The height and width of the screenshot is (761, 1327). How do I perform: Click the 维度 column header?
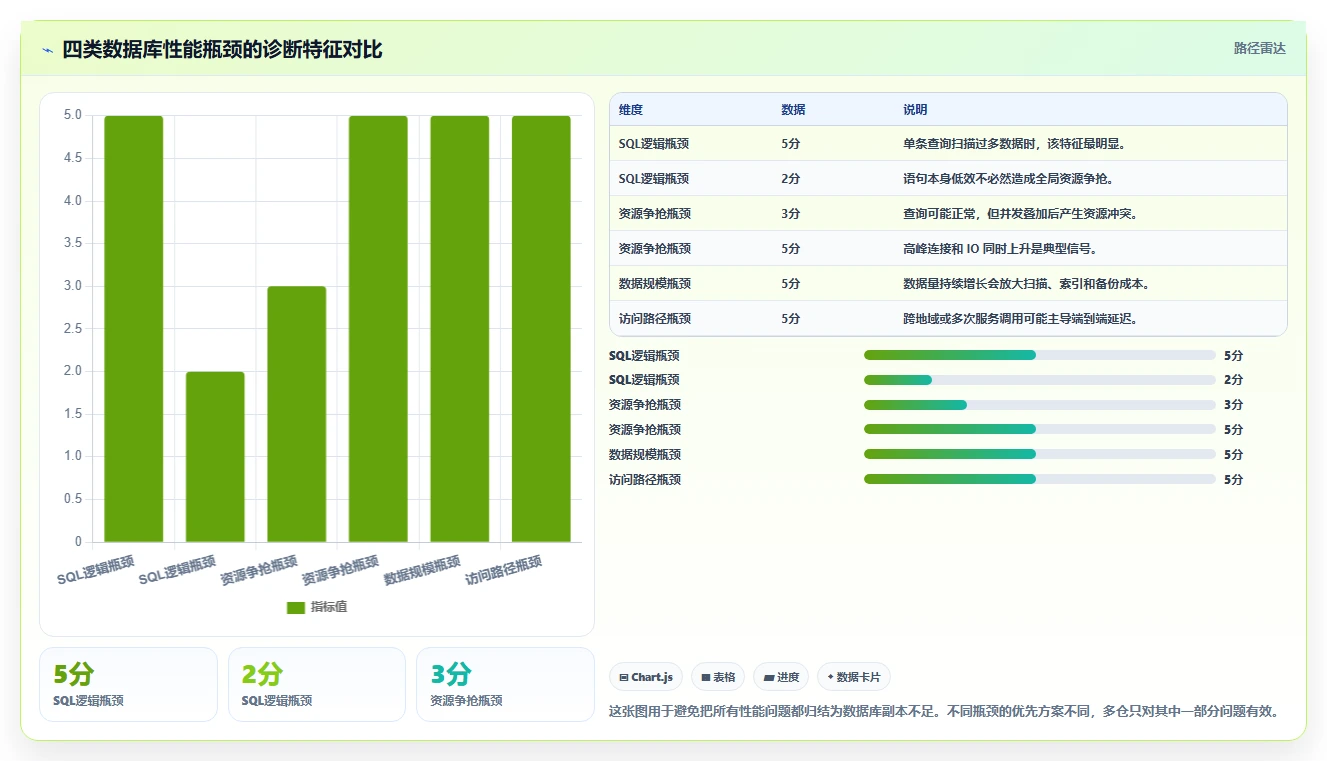pos(631,110)
